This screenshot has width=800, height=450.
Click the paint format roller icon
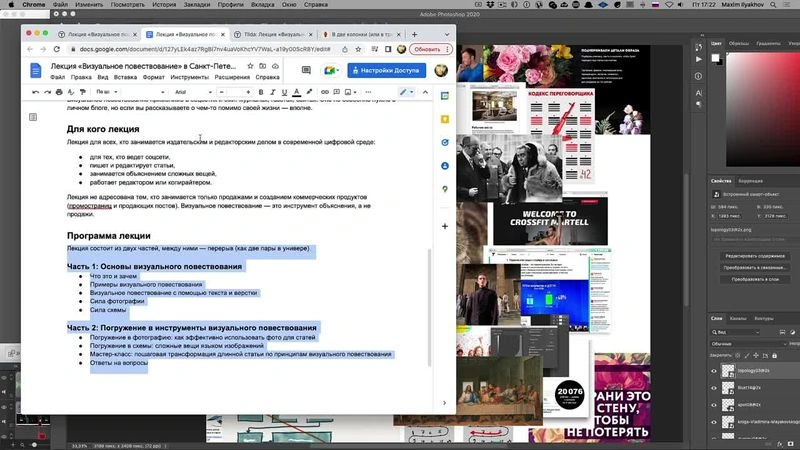tap(83, 92)
